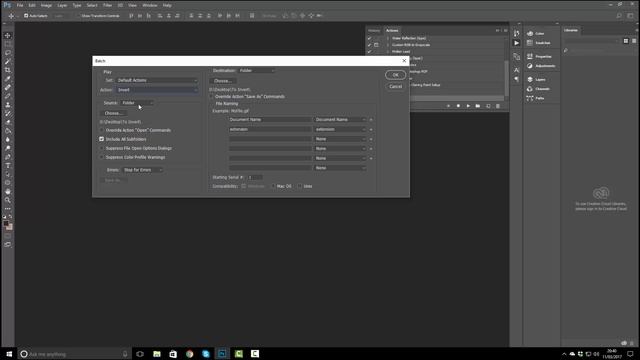Toggle Quick Mask mode icon
This screenshot has width=640, height=360.
pyautogui.click(x=8, y=236)
